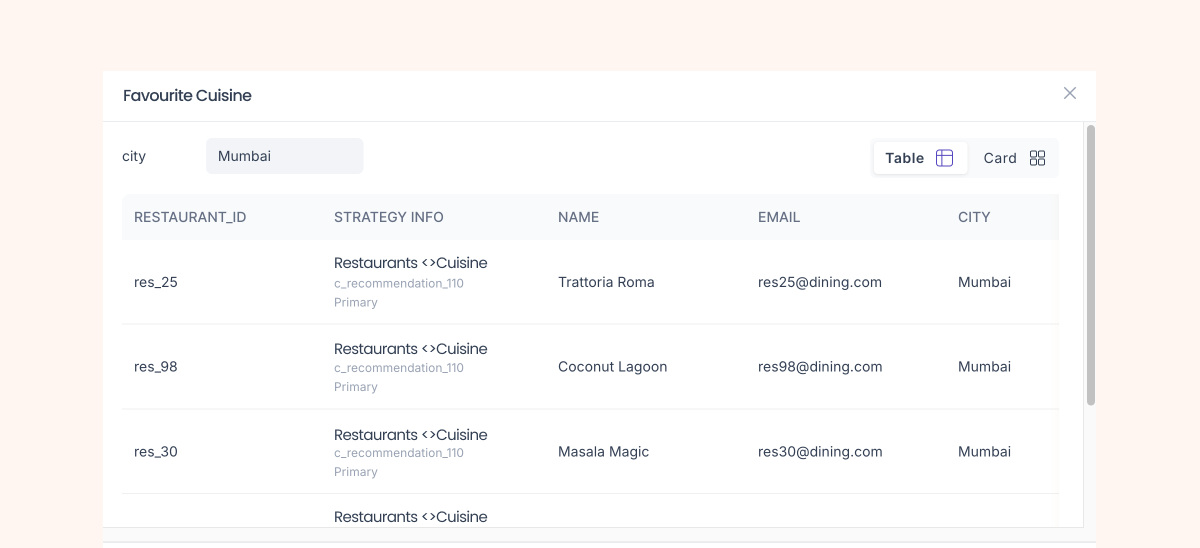Click Masala Magic restaurant name
1200x548 pixels.
pos(603,452)
